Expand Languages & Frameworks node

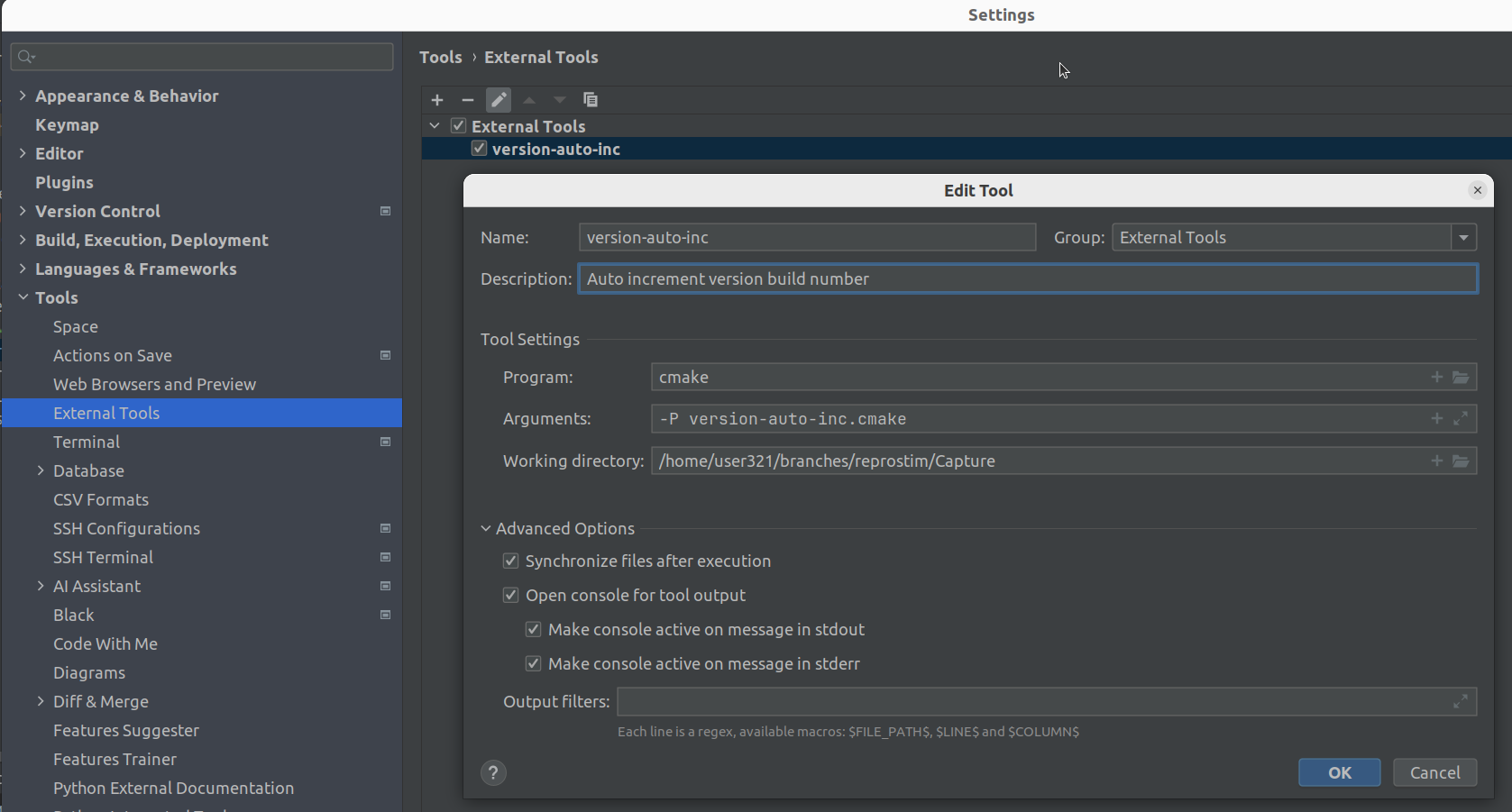click(23, 269)
